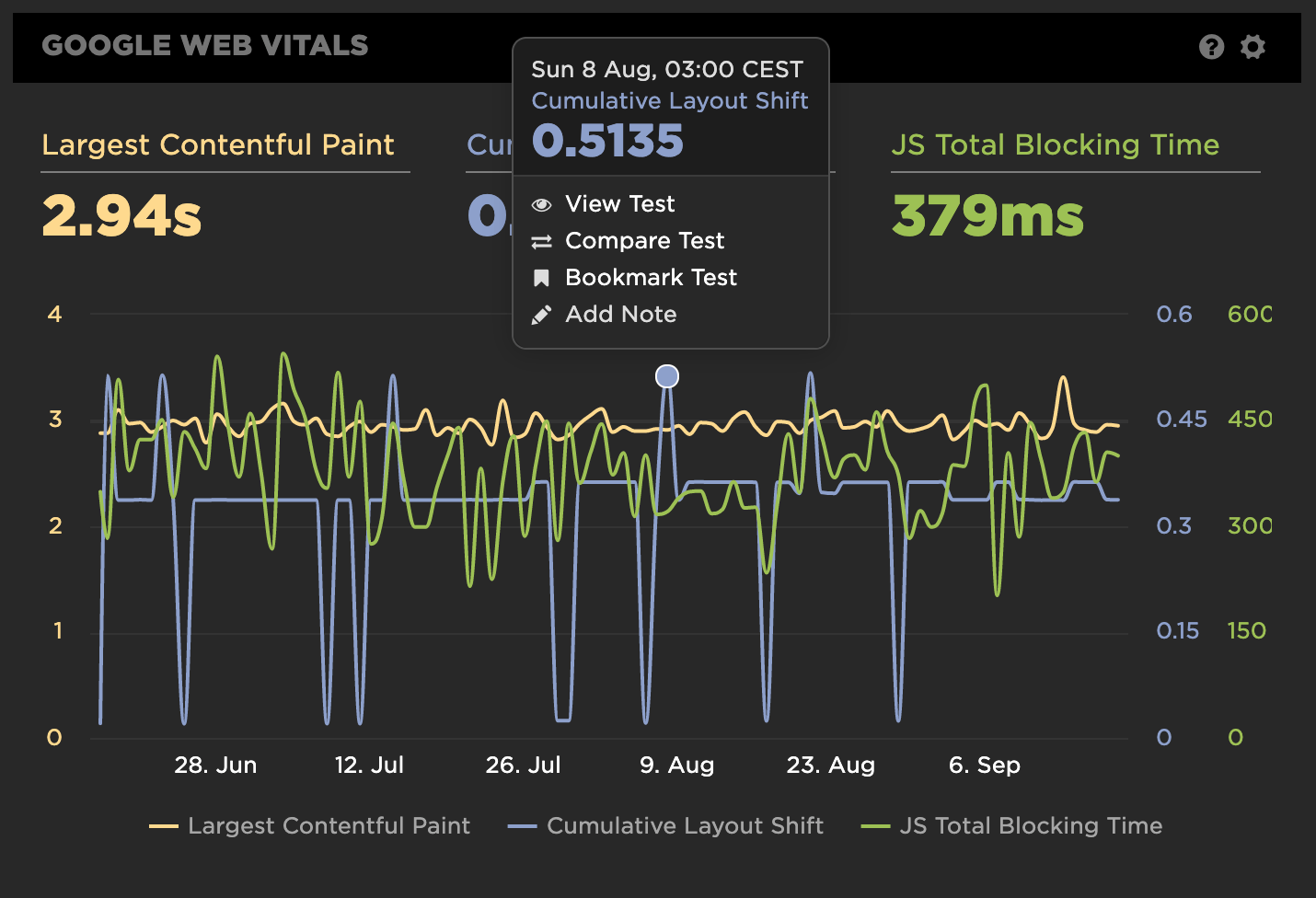Toggle JS Total Blocking Time legend series
1316x898 pixels.
click(1011, 825)
